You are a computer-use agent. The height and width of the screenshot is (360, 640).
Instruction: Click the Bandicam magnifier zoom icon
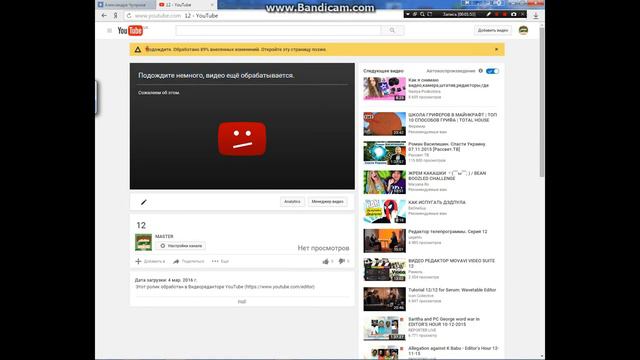coord(422,14)
